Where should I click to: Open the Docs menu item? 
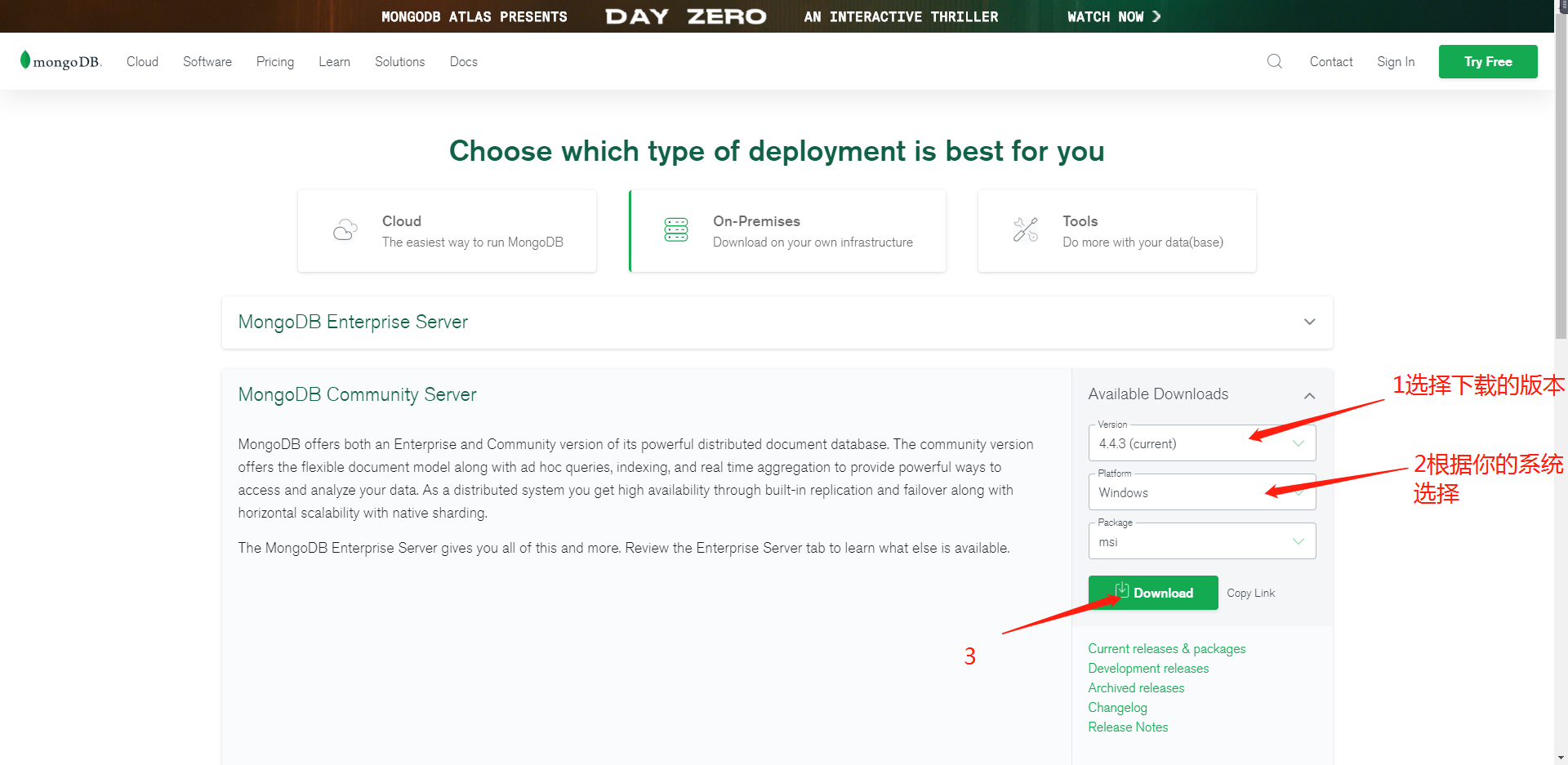464,62
